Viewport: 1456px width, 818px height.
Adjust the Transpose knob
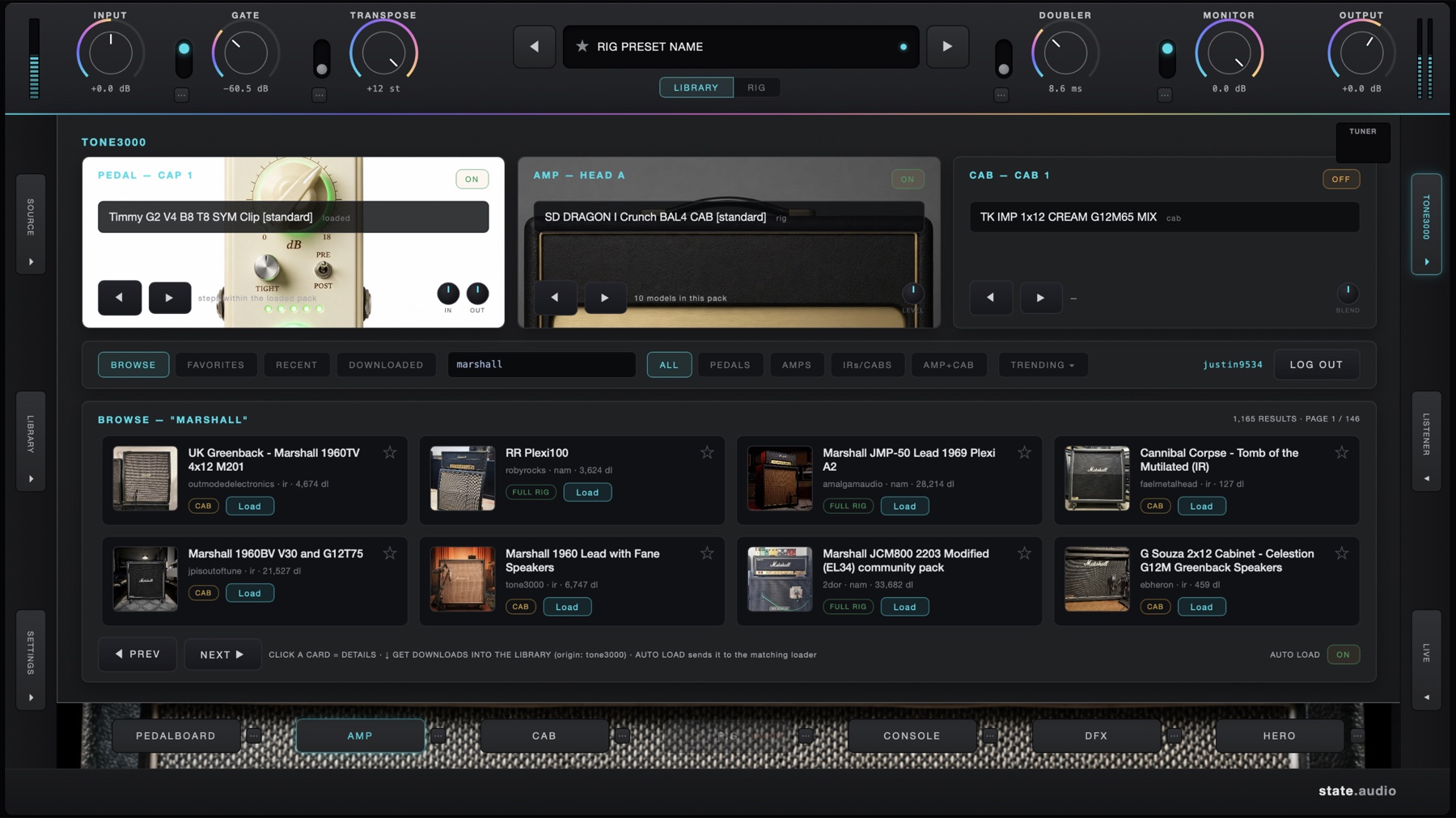383,53
